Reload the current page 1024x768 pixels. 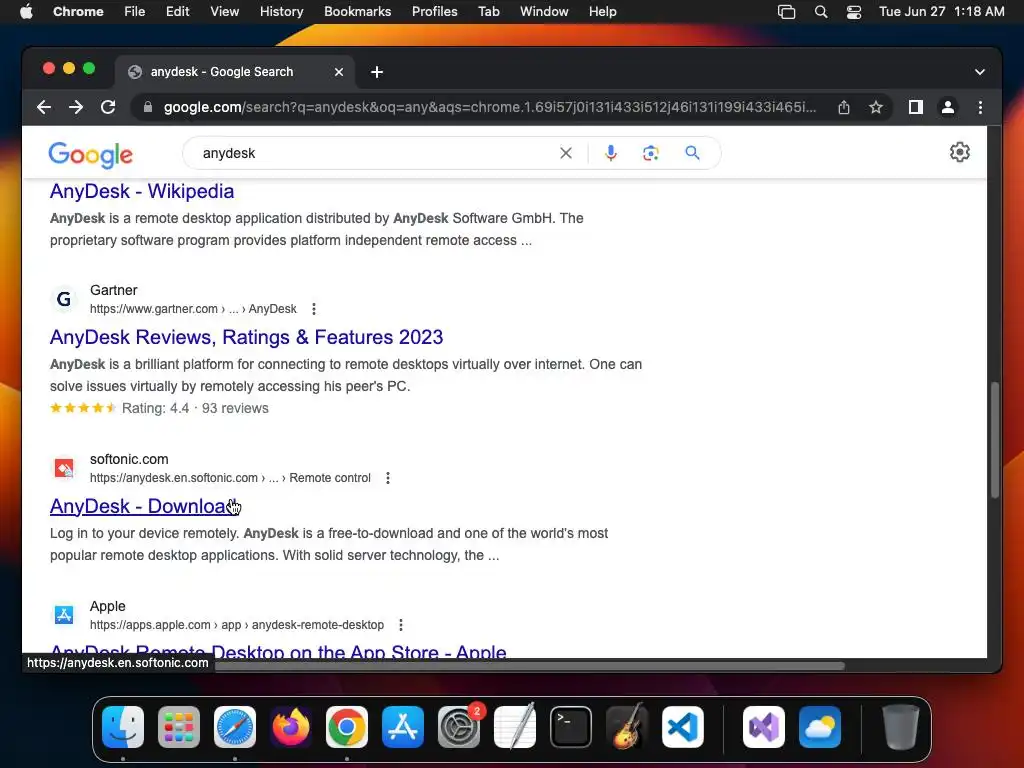click(x=108, y=107)
